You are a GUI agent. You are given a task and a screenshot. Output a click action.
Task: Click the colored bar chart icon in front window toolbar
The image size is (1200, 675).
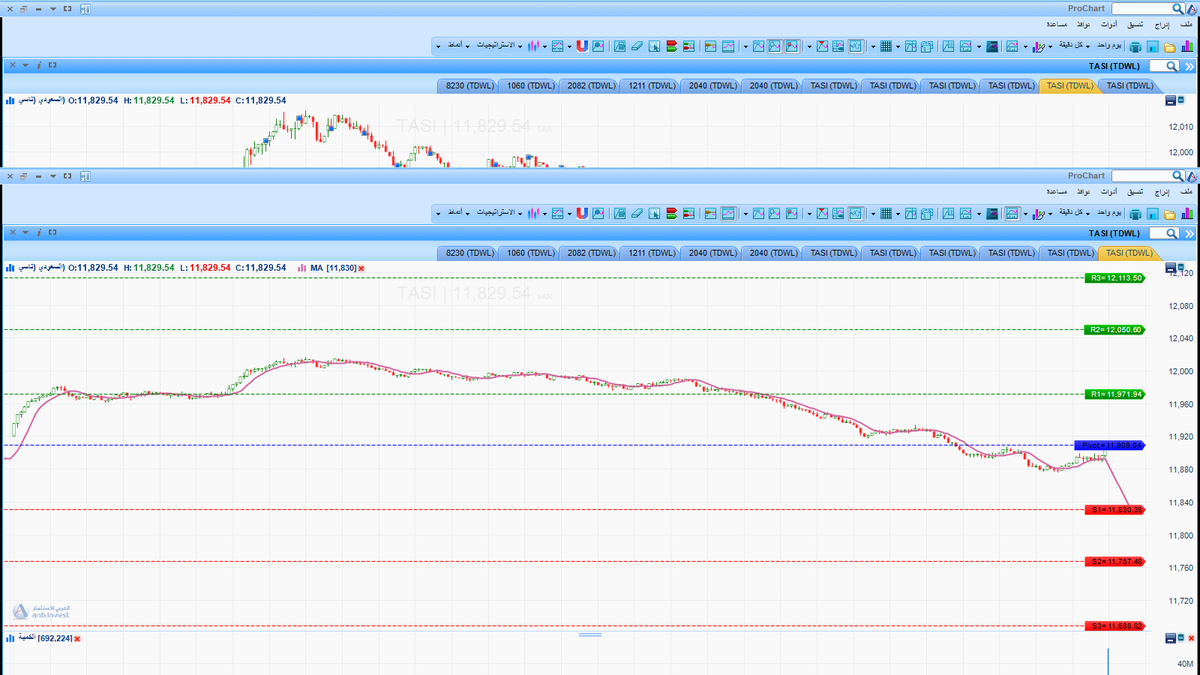pos(1187,214)
